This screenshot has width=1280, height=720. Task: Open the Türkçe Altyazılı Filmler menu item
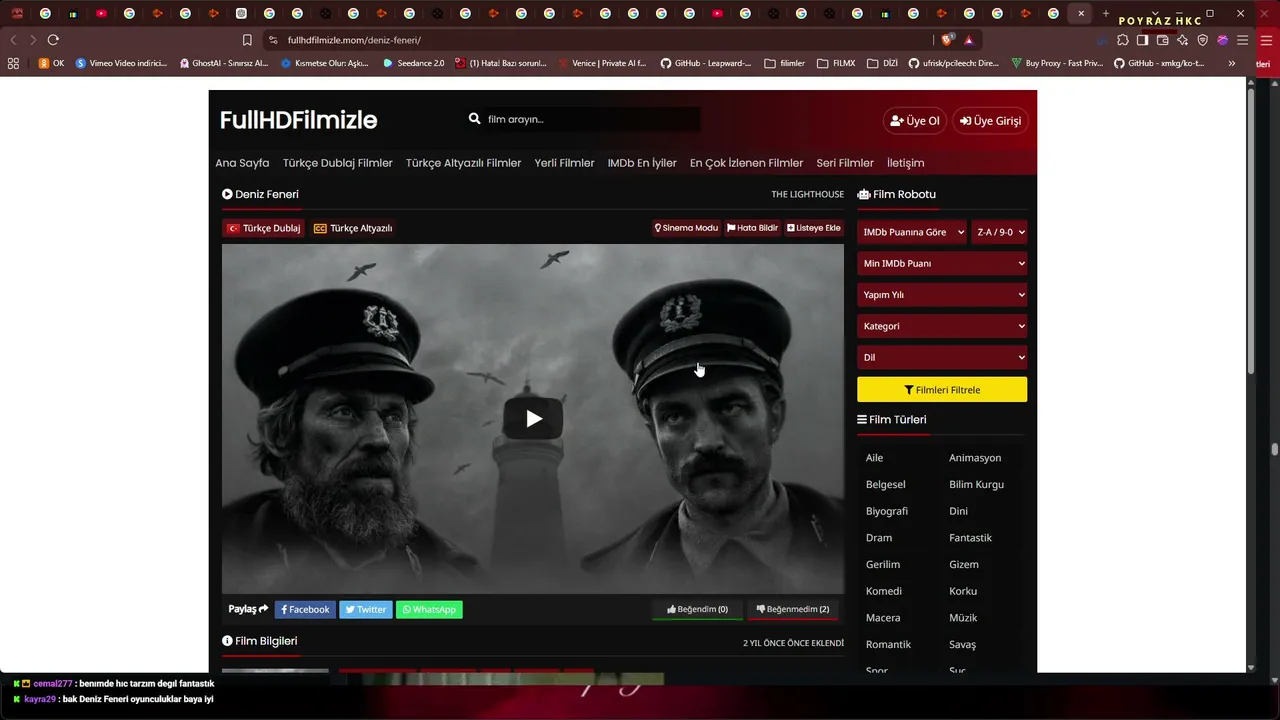(463, 163)
